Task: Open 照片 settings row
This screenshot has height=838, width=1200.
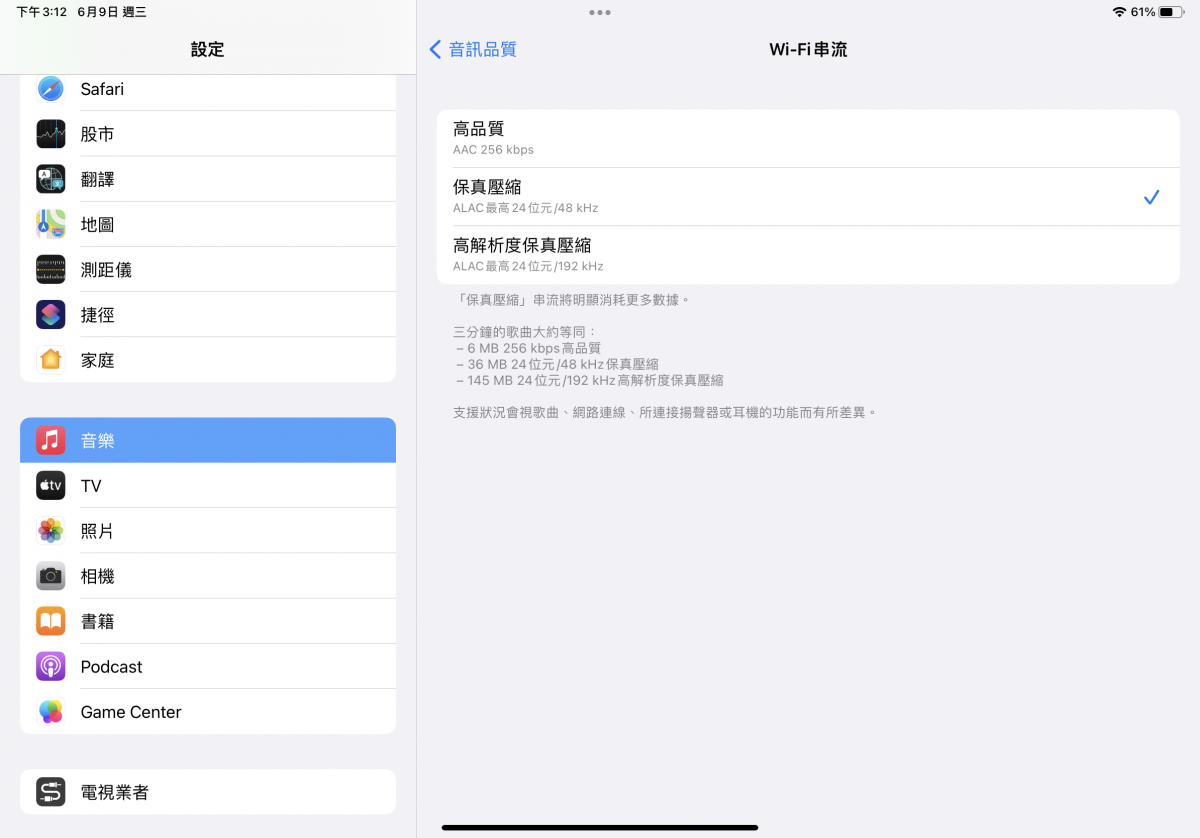Action: pyautogui.click(x=208, y=531)
